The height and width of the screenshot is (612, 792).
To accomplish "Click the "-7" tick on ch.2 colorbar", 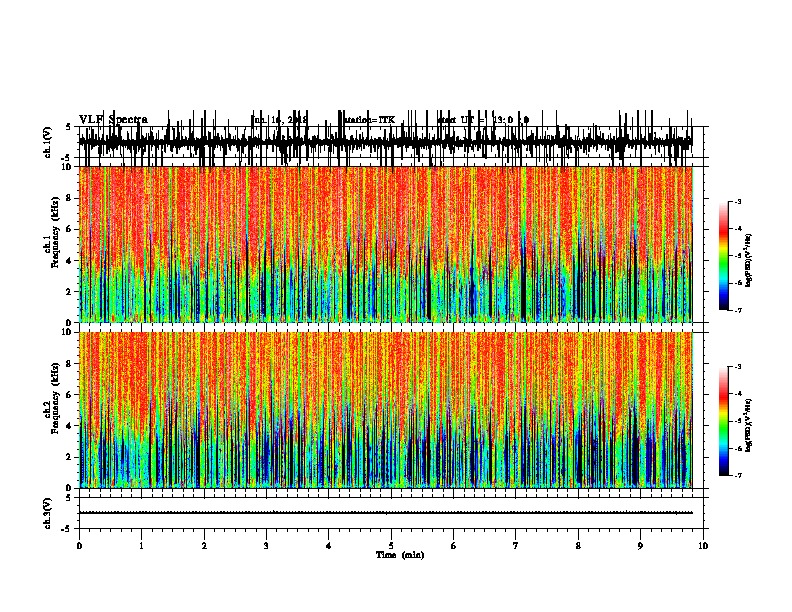I will tap(737, 476).
